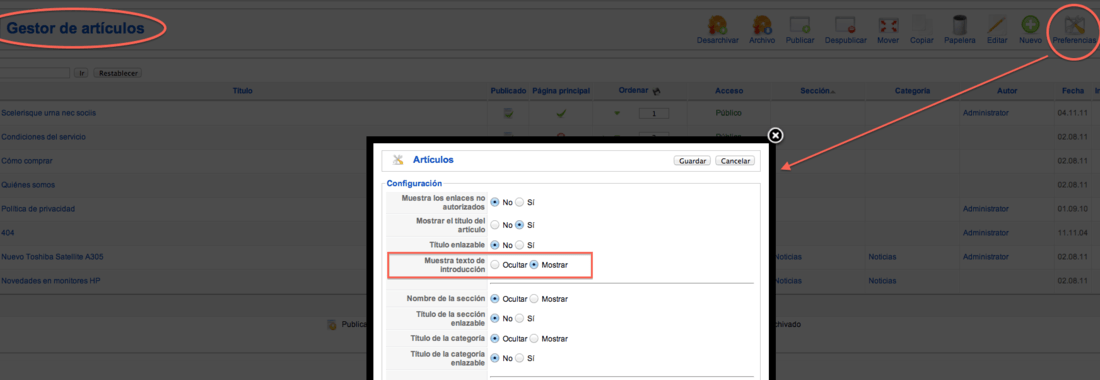Image resolution: width=1100 pixels, height=380 pixels.
Task: Click the save order icon beside Ordenar
Action: pyautogui.click(x=657, y=91)
